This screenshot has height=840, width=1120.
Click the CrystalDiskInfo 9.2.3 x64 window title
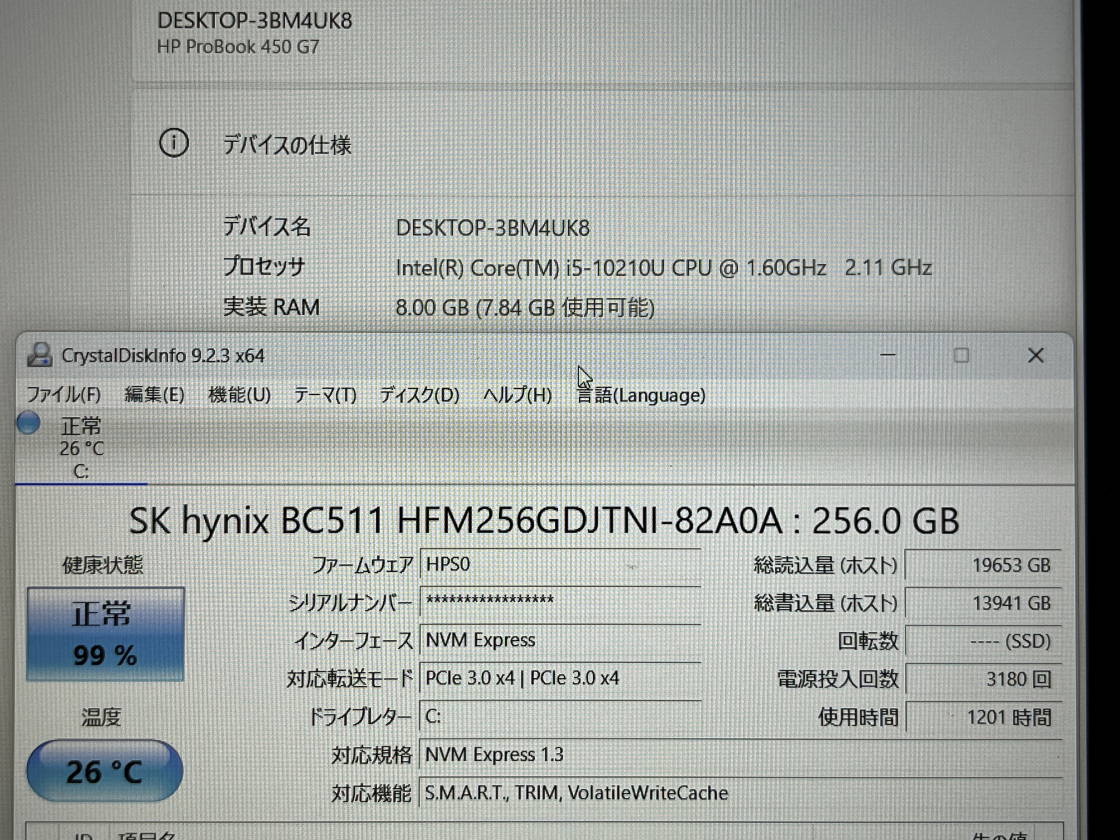pyautogui.click(x=163, y=355)
